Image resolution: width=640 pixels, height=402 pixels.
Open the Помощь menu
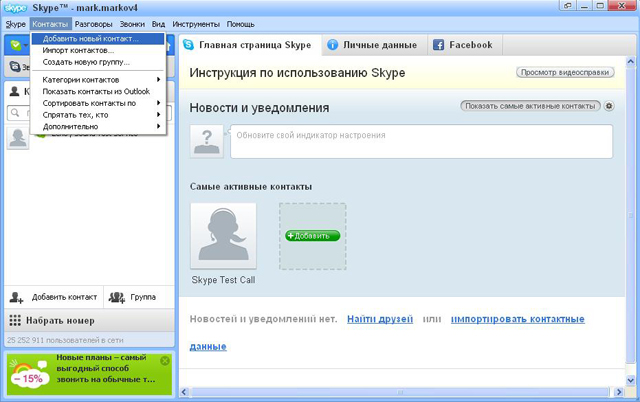241,24
